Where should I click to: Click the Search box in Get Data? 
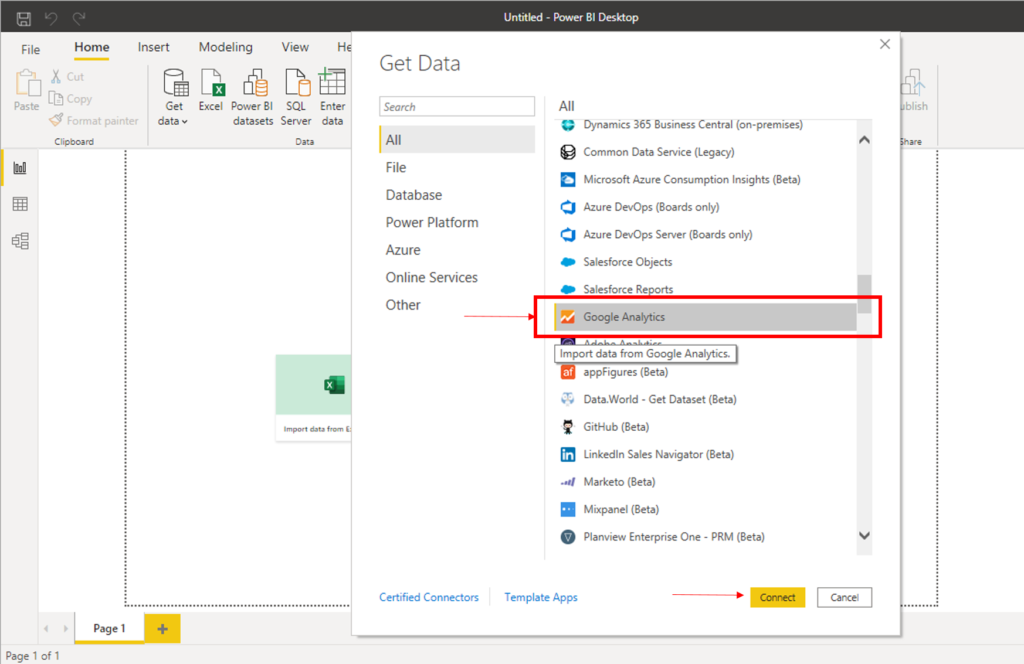point(456,106)
